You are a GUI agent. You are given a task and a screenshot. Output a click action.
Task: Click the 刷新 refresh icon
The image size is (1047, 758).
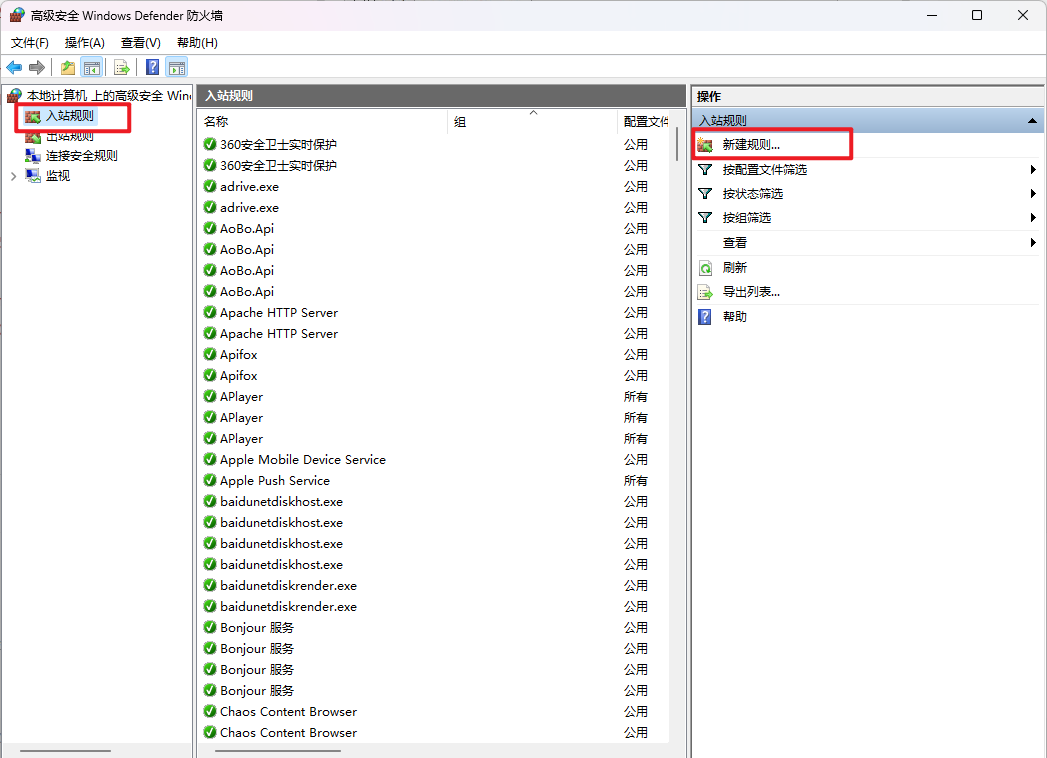tap(705, 268)
